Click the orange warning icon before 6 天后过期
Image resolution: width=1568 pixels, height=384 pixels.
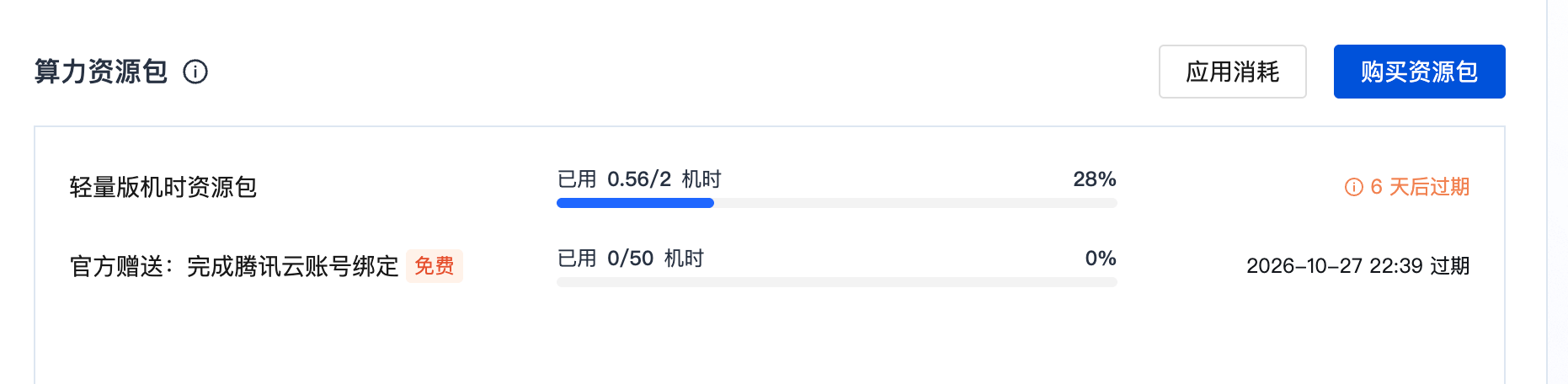tap(1353, 187)
